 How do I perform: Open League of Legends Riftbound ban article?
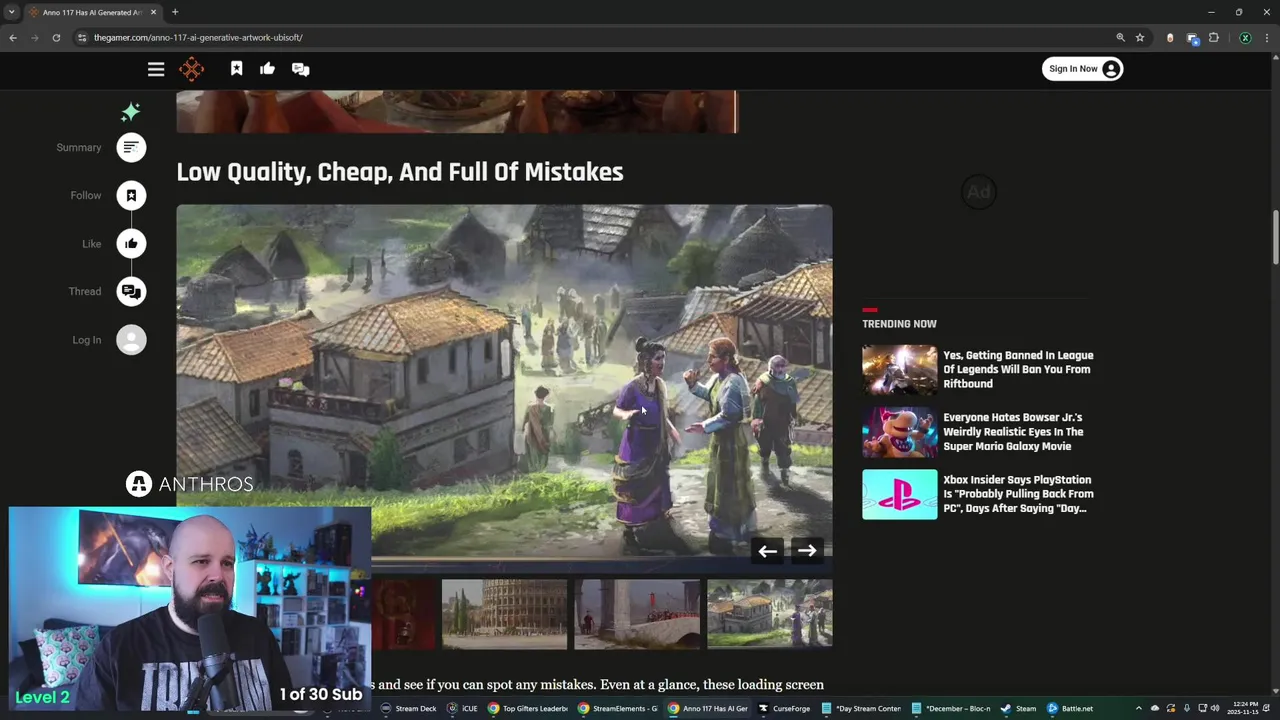pyautogui.click(x=1018, y=369)
